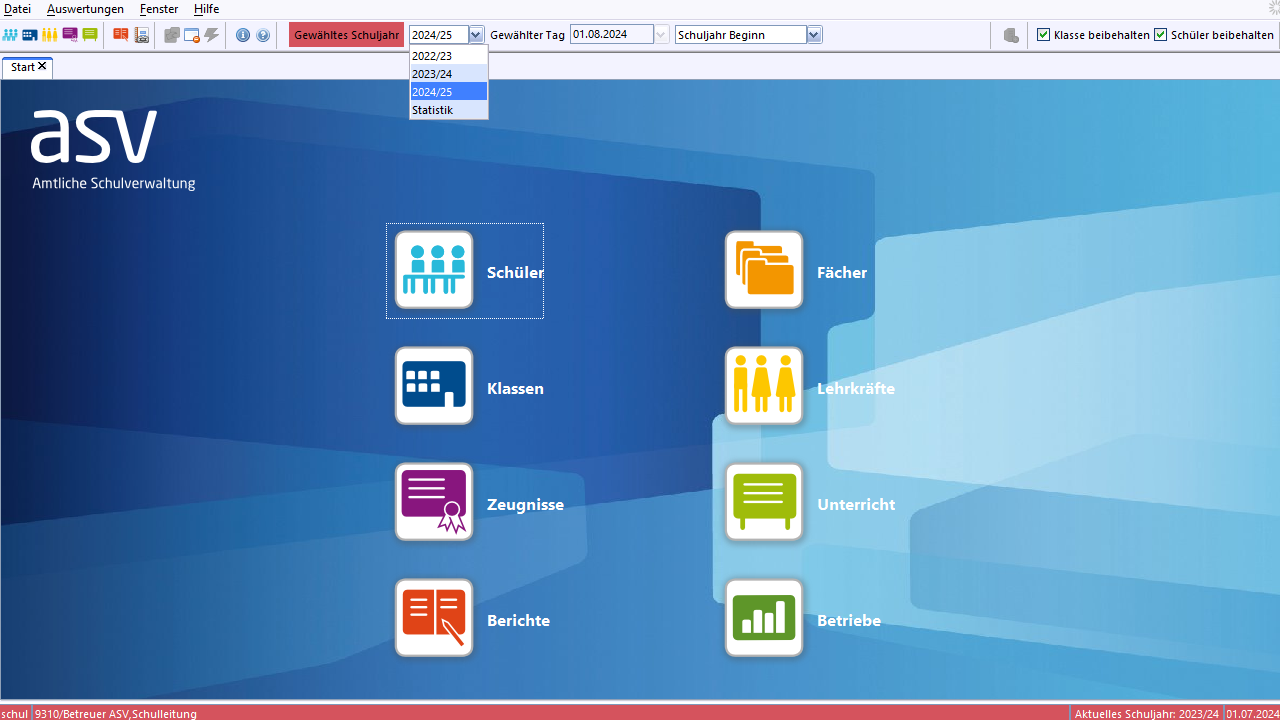Select Statistik from the year list
This screenshot has width=1280, height=720.
[x=448, y=110]
